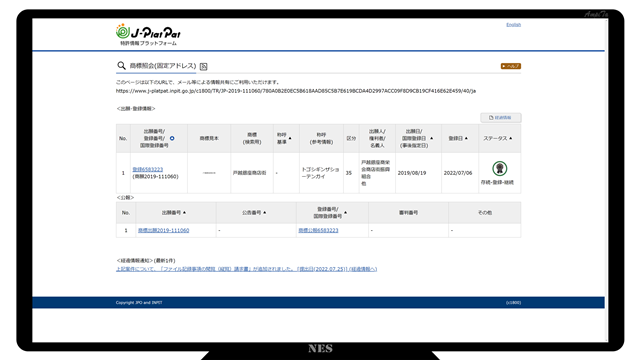Click the status text 存続-登録-継続
The width and height of the screenshot is (640, 360).
[497, 182]
